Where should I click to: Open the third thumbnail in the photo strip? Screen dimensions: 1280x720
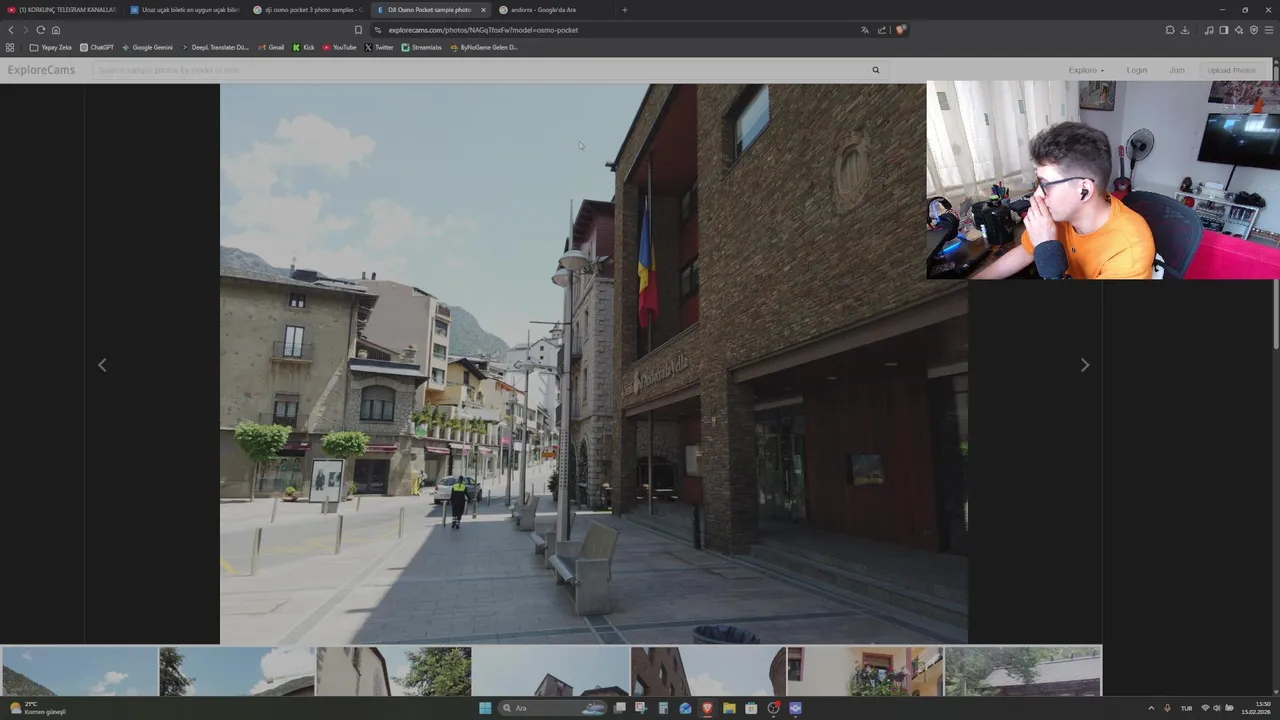tap(394, 671)
